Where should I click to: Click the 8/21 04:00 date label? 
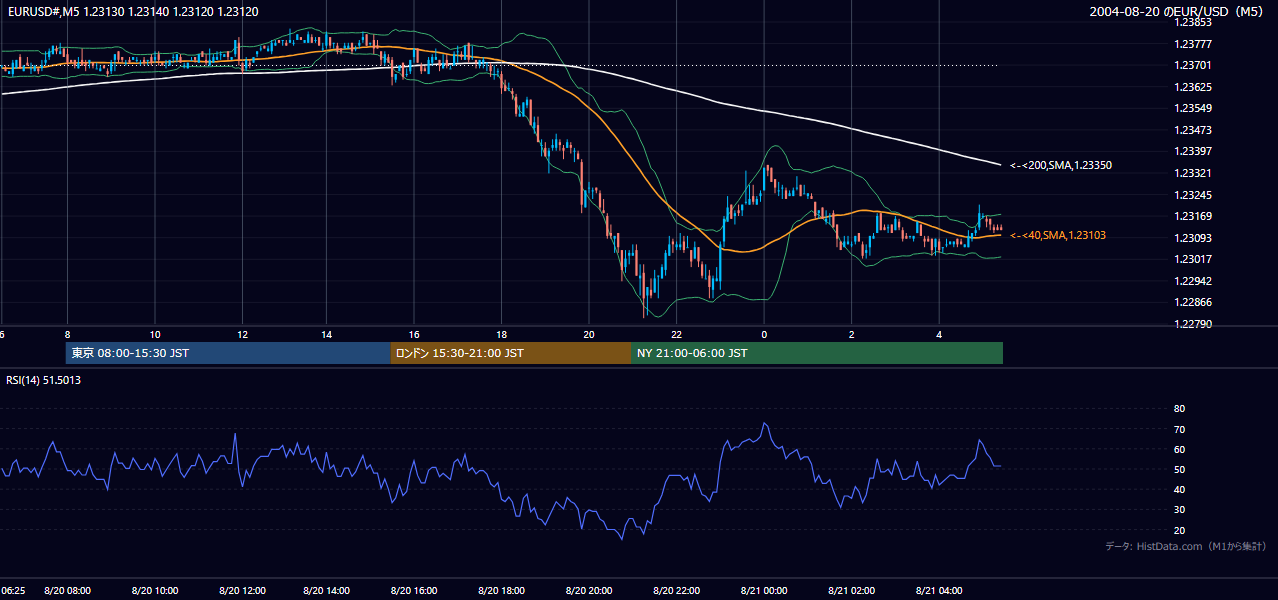tap(938, 591)
